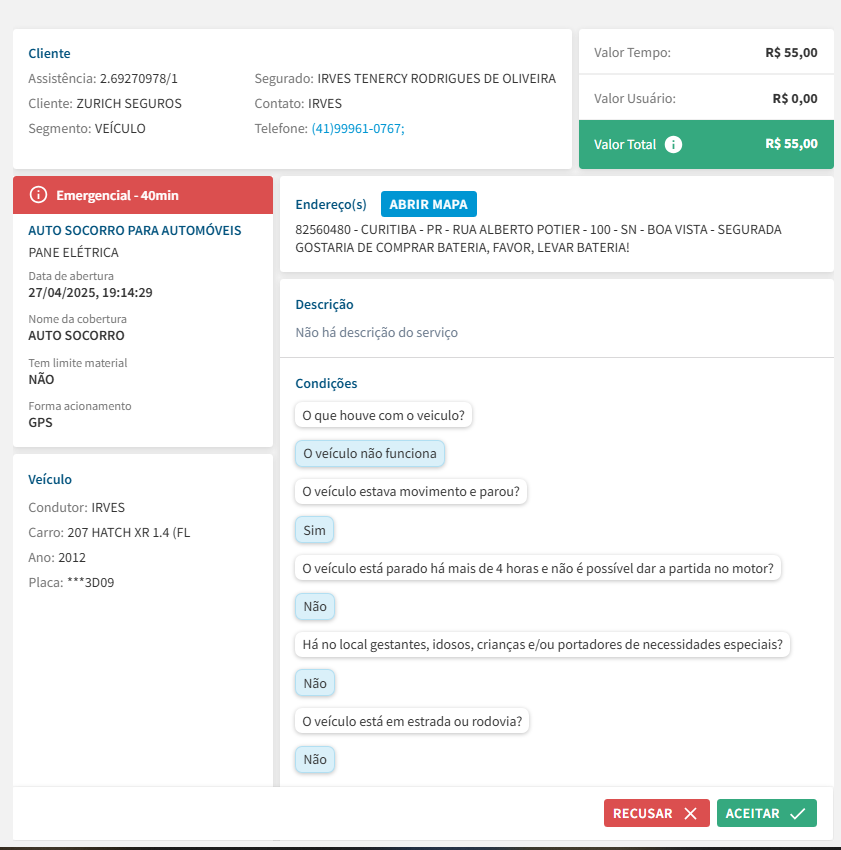Click the X icon on Recusar
The width and height of the screenshot is (841, 850).
690,814
